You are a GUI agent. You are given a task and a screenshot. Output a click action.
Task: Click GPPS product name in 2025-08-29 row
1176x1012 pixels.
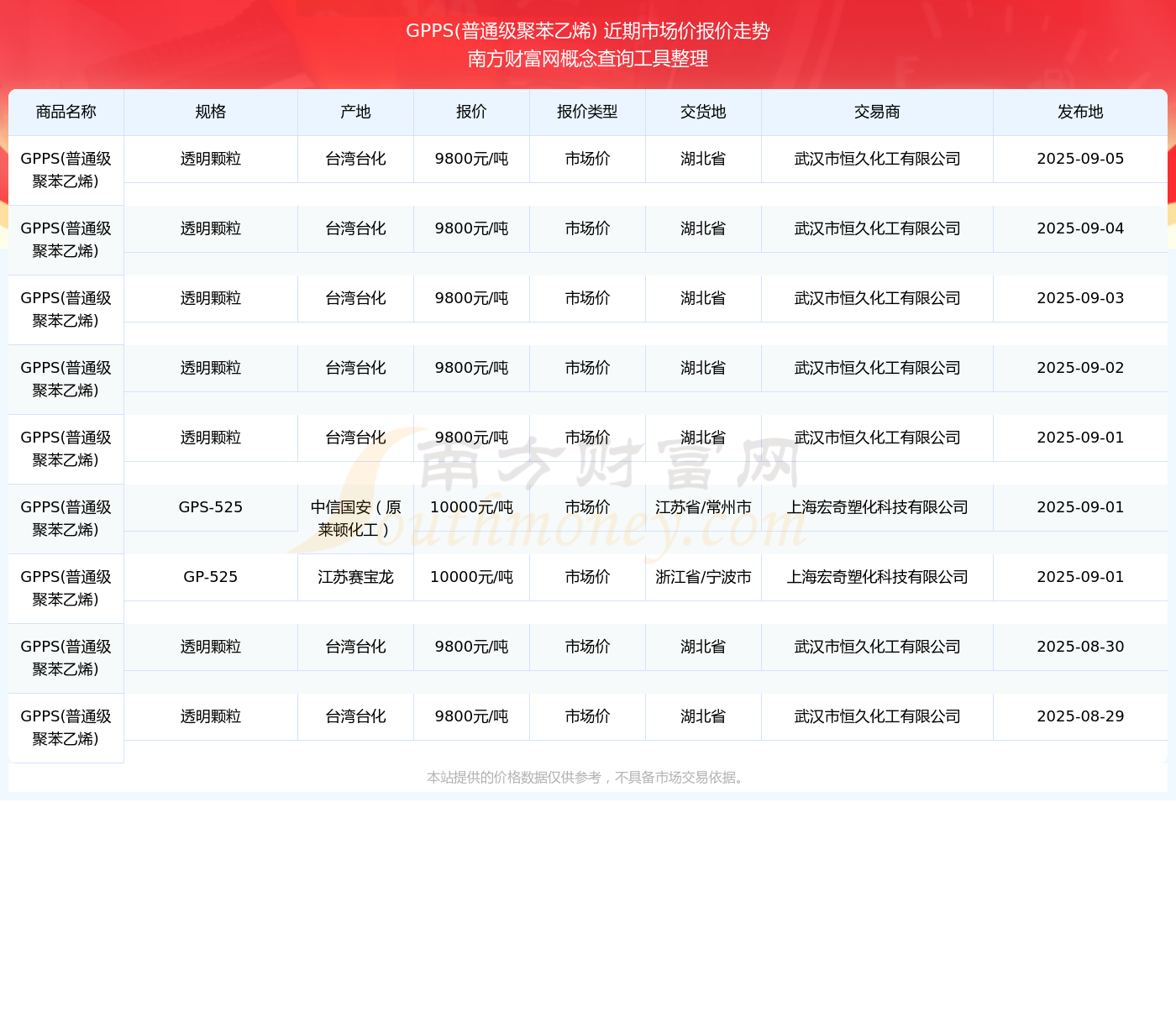pos(66,728)
